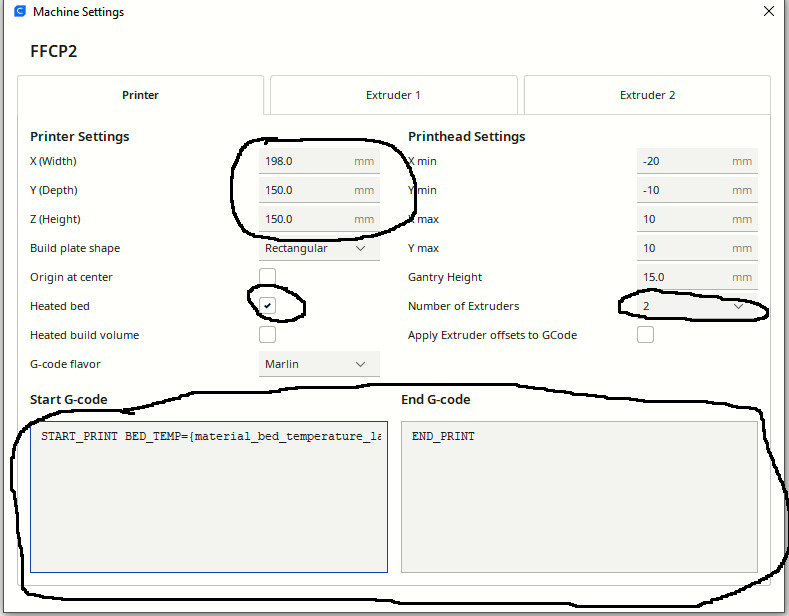Open the G-code flavor dropdown

[x=319, y=364]
